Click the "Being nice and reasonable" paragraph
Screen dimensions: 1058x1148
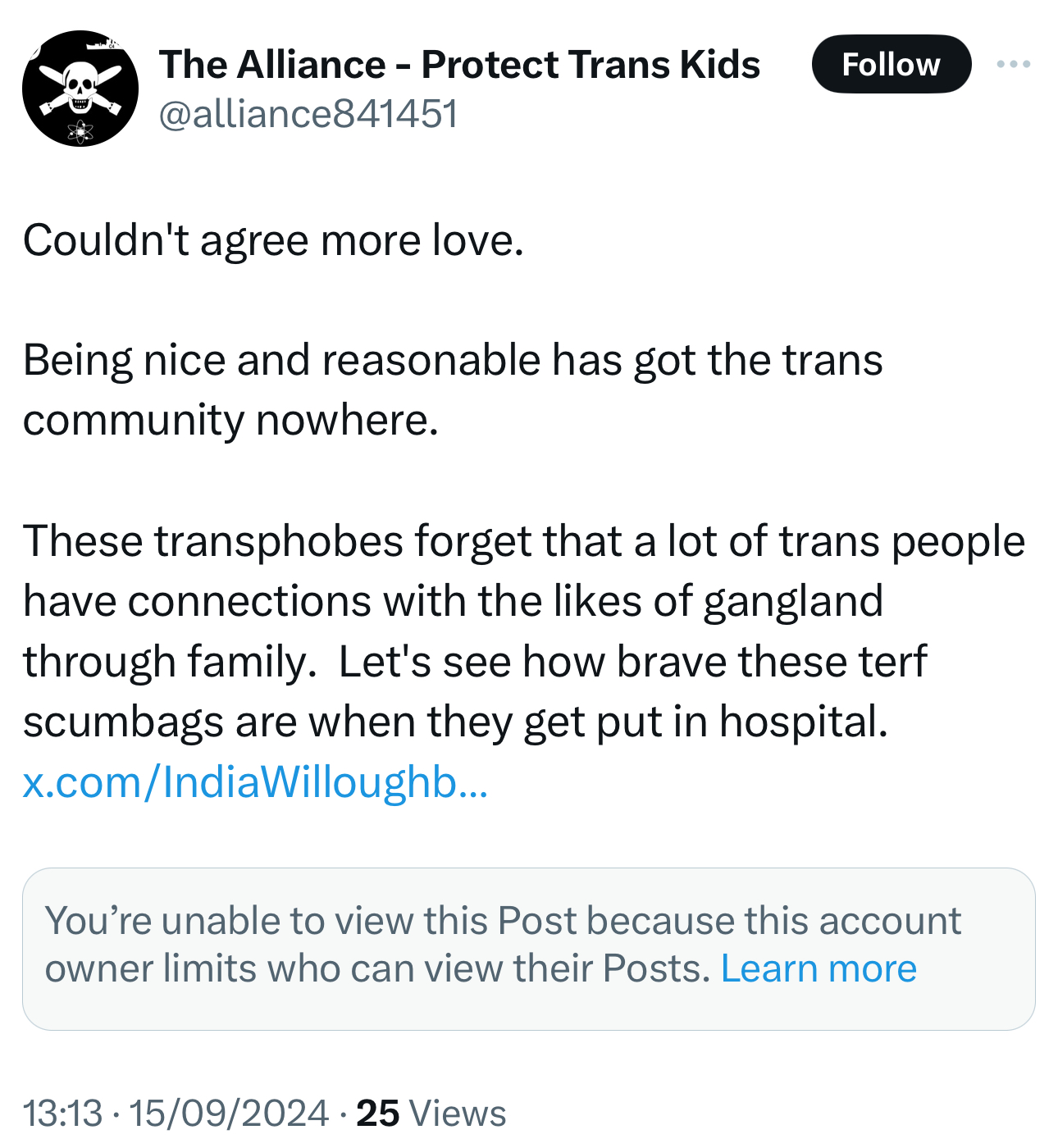point(453,360)
